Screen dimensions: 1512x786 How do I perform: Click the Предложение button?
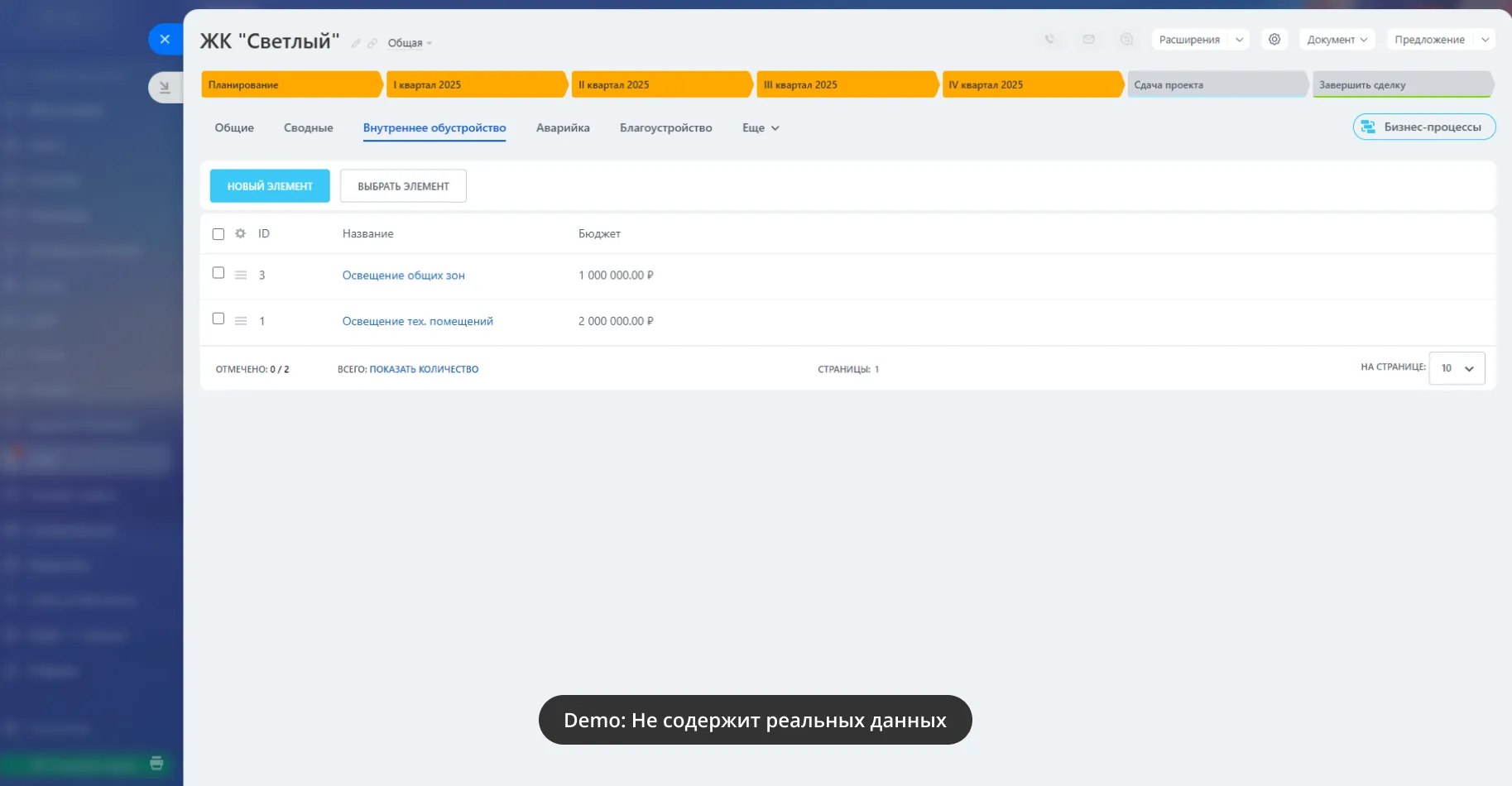(x=1429, y=40)
